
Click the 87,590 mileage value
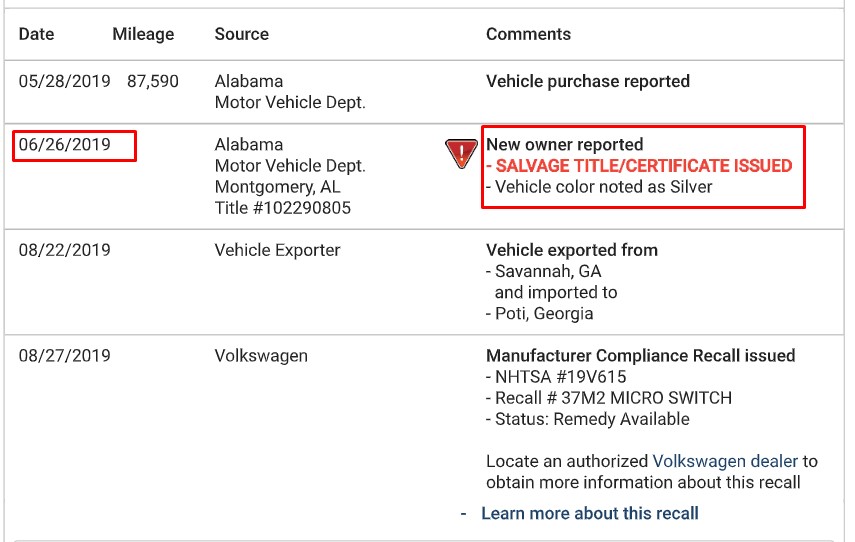tap(153, 81)
